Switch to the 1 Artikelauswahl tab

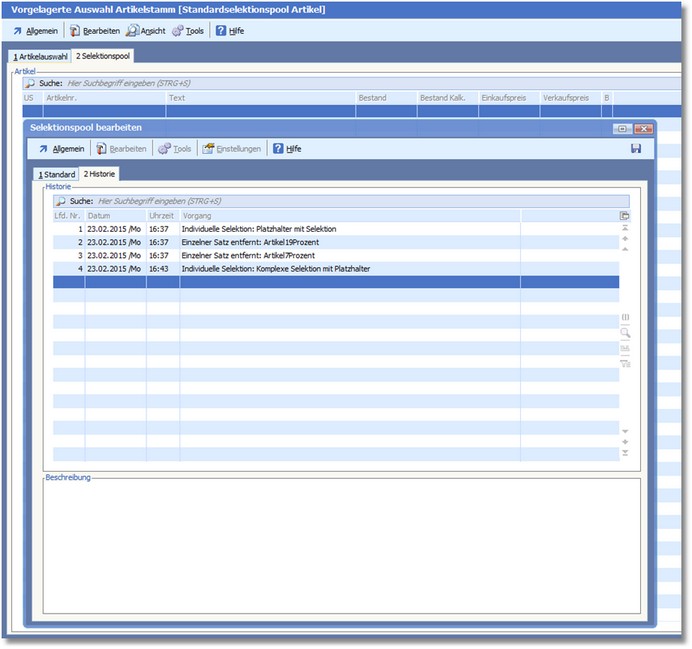pos(40,56)
